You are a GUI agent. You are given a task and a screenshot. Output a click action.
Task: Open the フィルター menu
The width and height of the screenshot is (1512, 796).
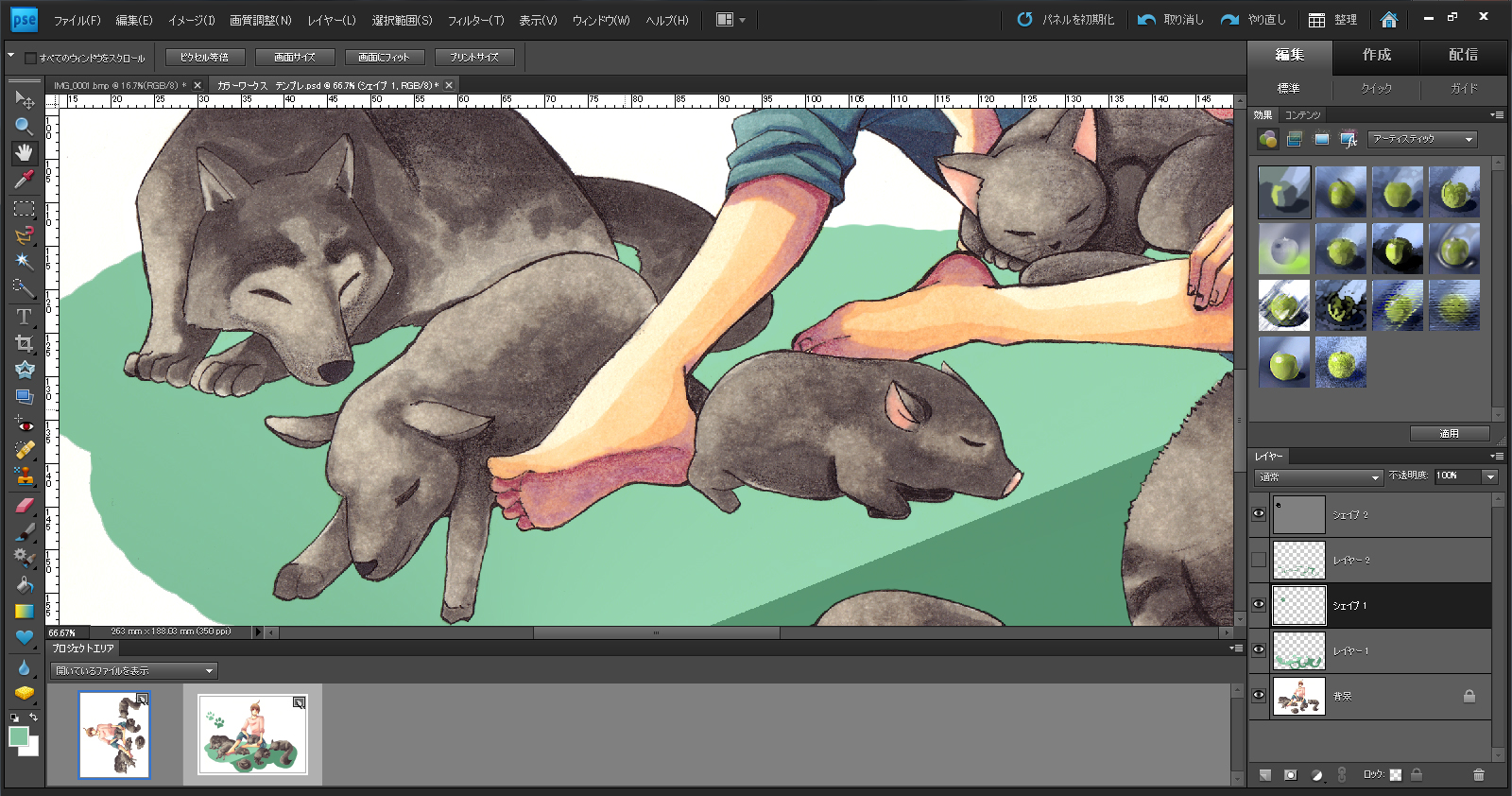(x=475, y=20)
